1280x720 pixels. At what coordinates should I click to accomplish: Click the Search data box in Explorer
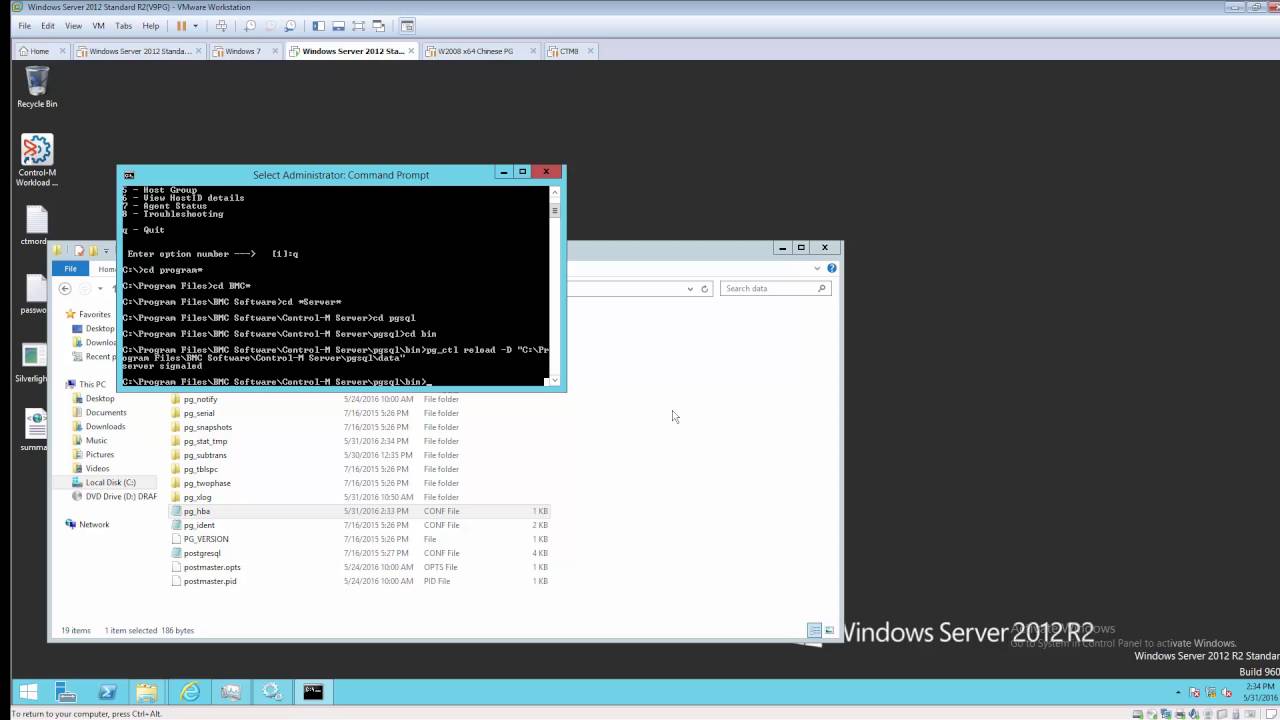click(775, 289)
